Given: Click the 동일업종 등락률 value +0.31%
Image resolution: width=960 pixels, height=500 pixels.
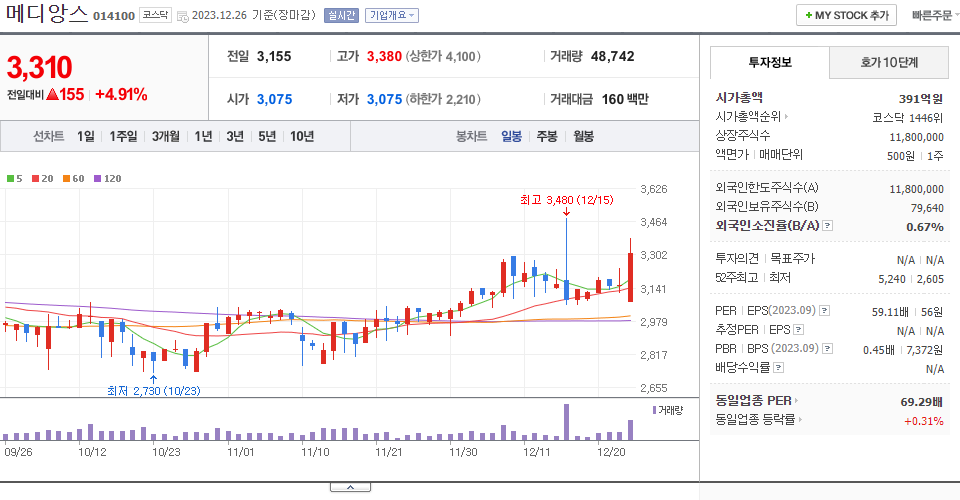Looking at the screenshot, I should (x=924, y=421).
